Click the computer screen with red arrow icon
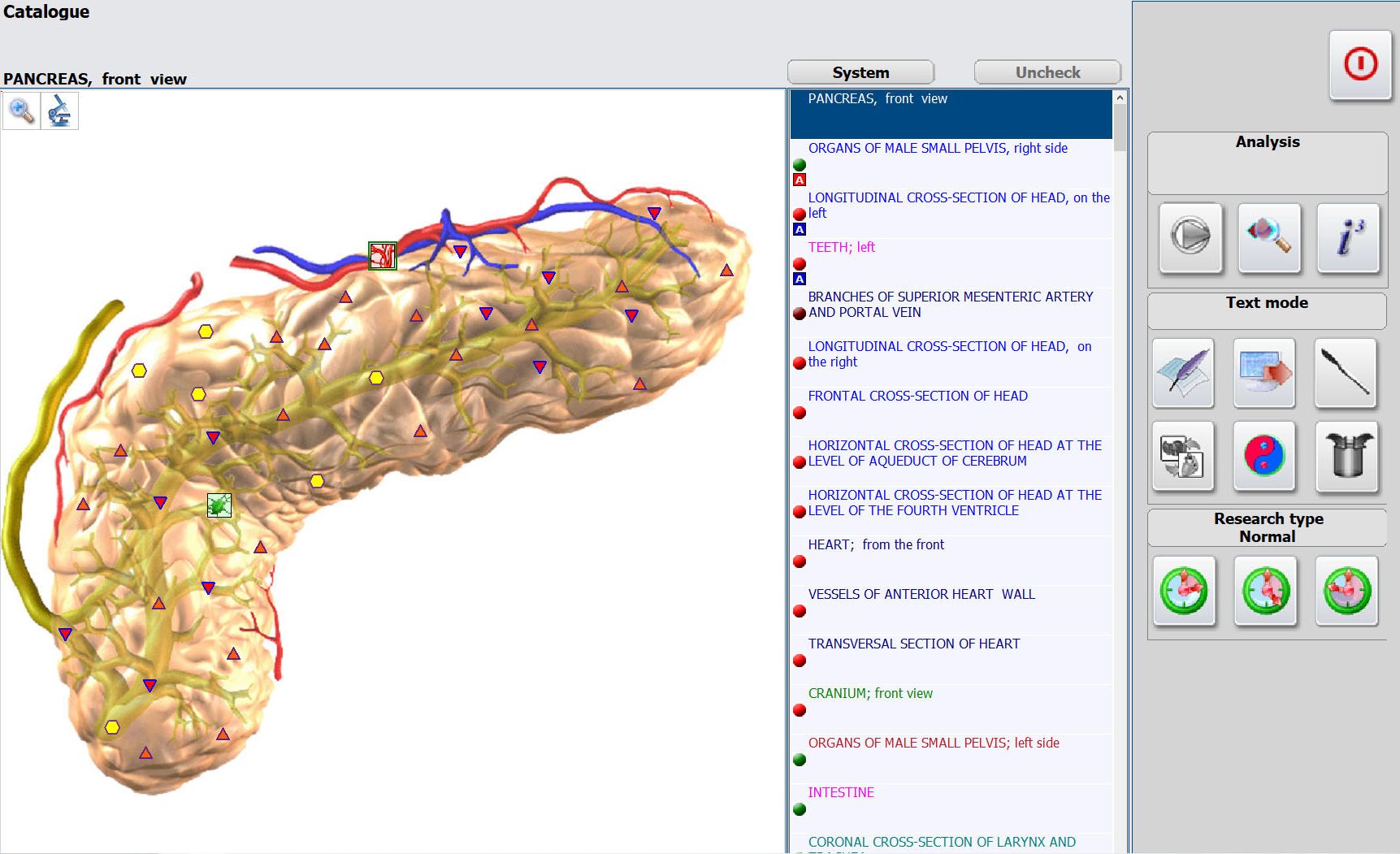1400x854 pixels. (1264, 373)
